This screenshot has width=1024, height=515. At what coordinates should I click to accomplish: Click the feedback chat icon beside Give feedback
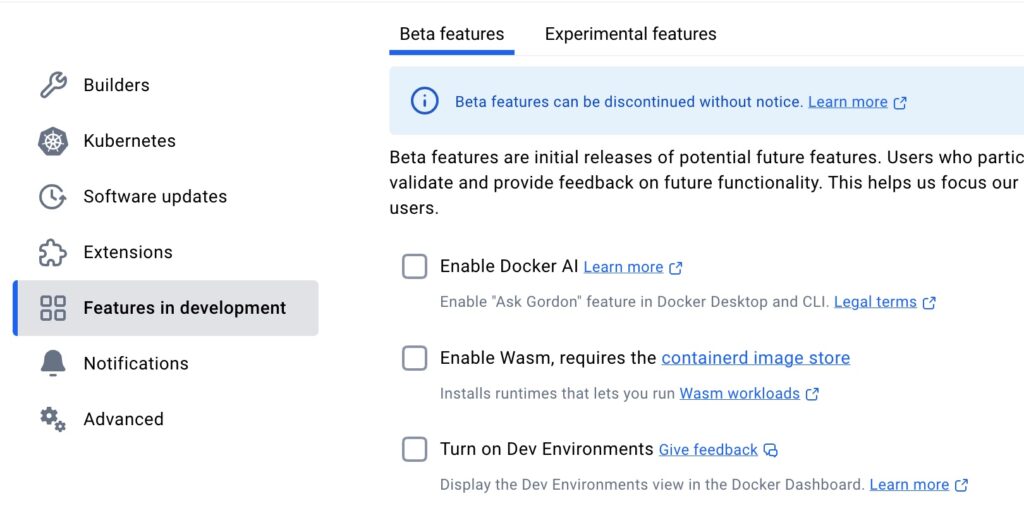coord(771,450)
